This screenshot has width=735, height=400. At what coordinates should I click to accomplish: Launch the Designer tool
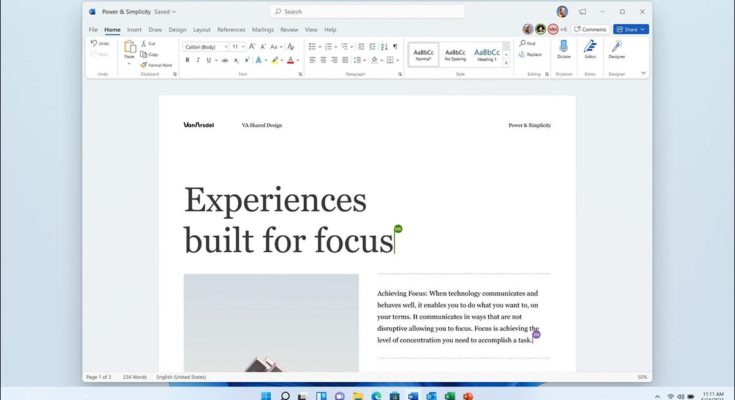tap(617, 49)
